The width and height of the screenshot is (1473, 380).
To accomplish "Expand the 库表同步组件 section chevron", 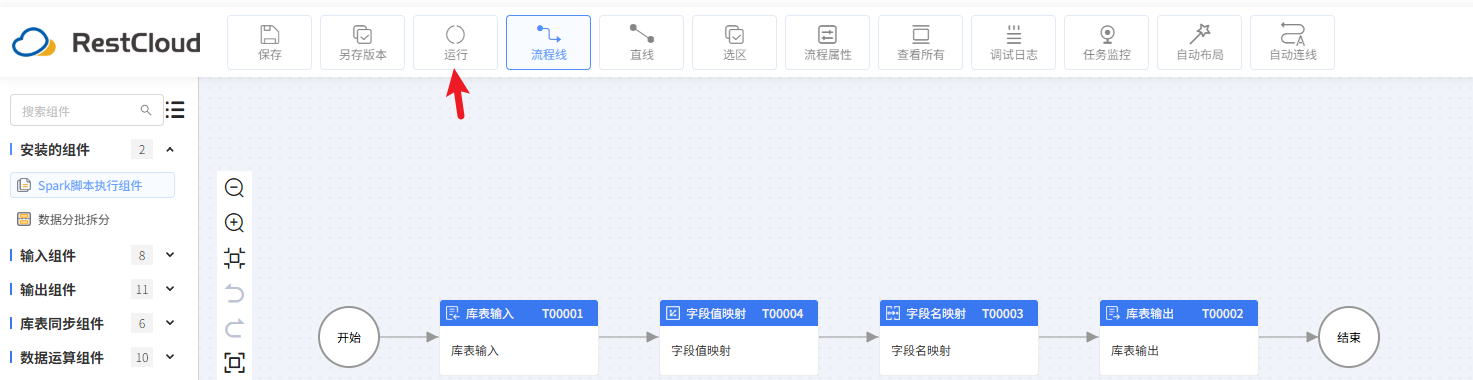I will 170,323.
